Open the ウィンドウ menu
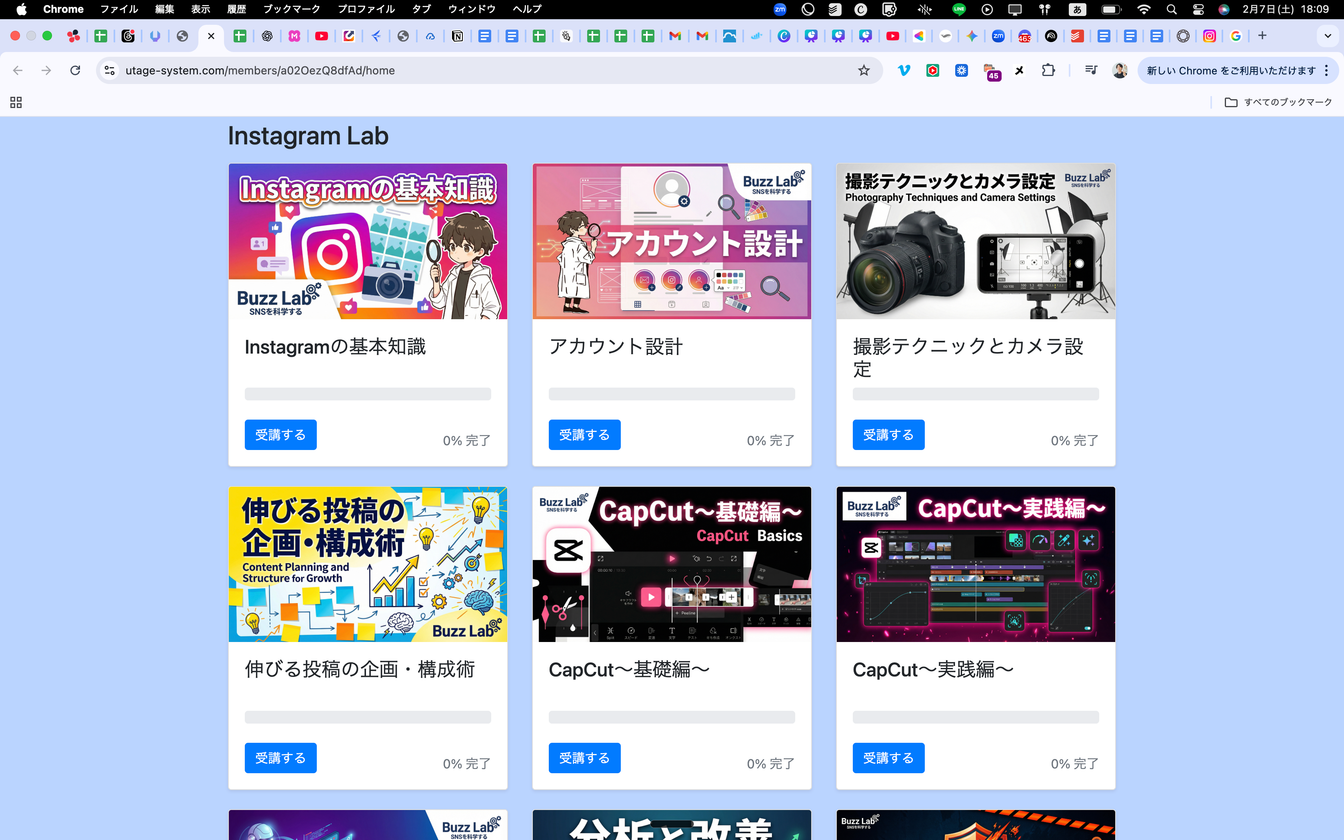Viewport: 1344px width, 840px height. [471, 9]
